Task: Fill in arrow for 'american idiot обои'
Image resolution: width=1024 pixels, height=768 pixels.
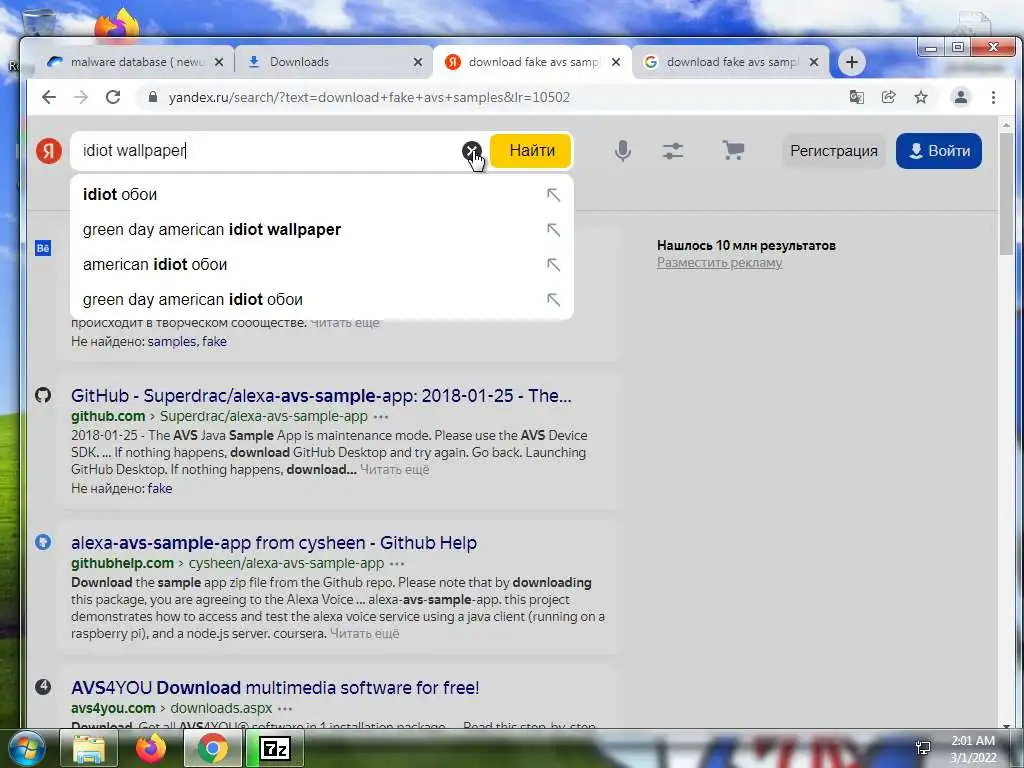Action: (x=553, y=264)
